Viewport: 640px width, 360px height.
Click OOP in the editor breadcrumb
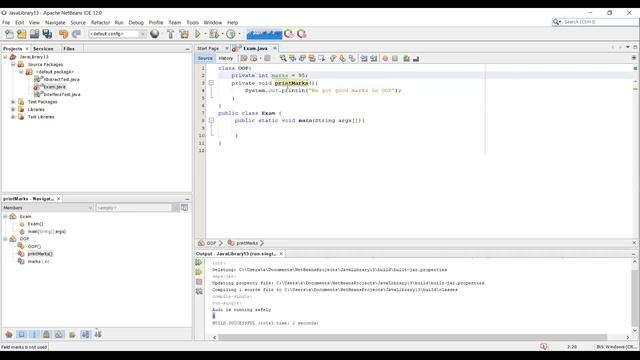point(211,243)
